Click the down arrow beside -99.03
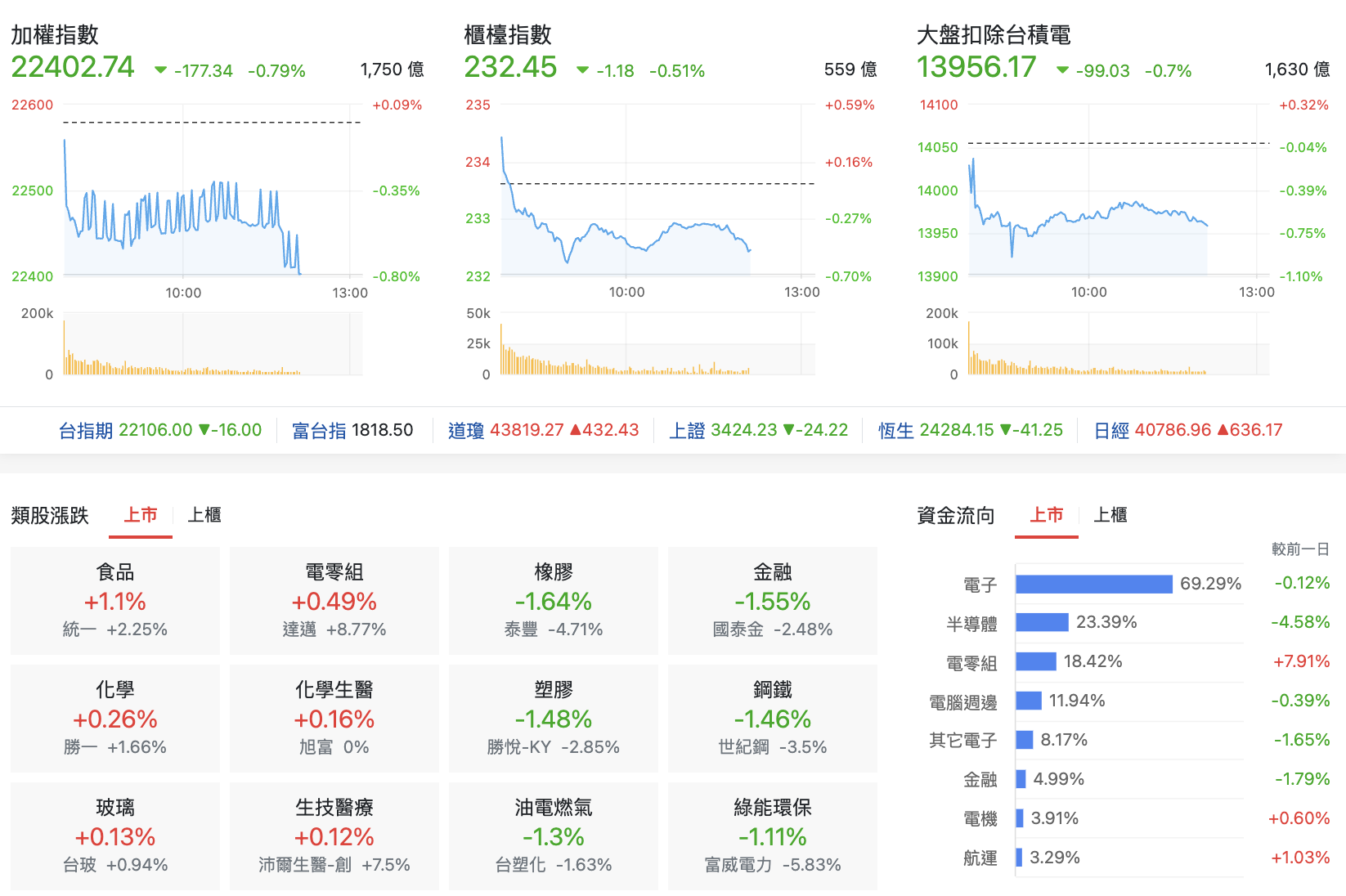The width and height of the screenshot is (1346, 896). (x=1062, y=70)
